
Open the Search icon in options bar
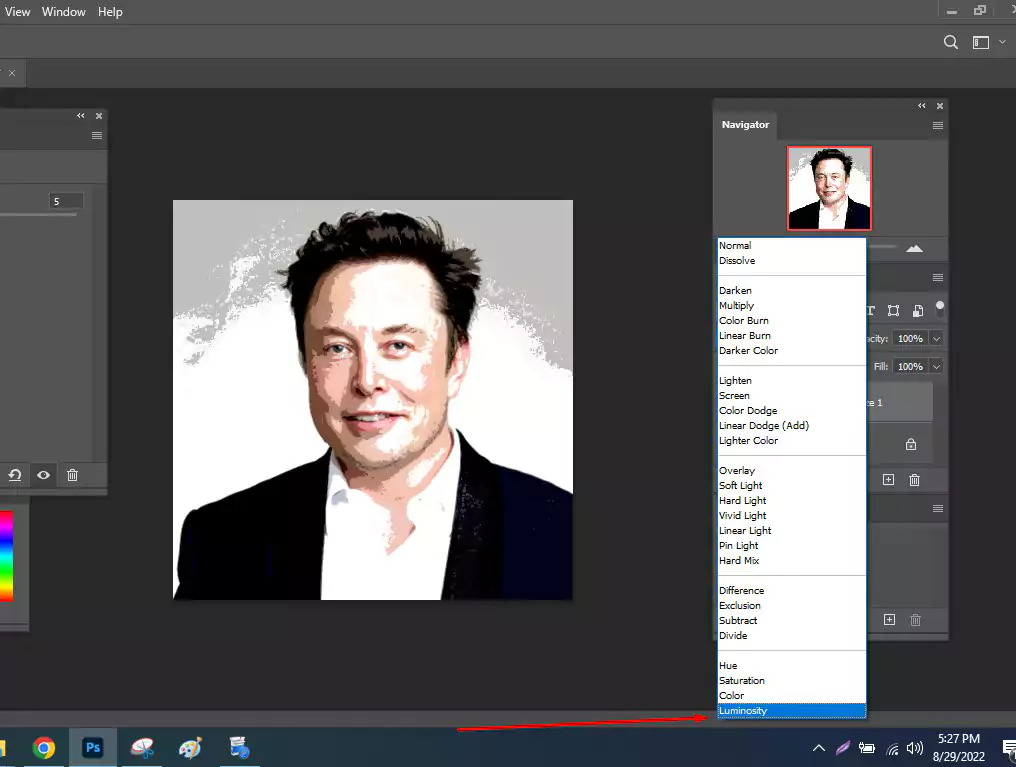(951, 43)
